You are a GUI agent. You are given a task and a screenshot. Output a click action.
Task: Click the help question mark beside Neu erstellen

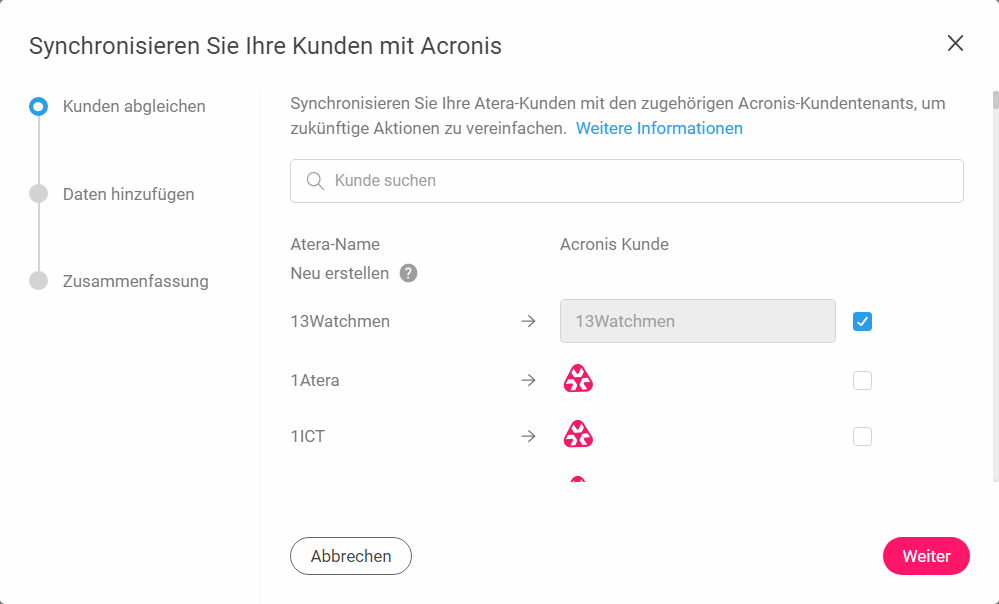408,273
